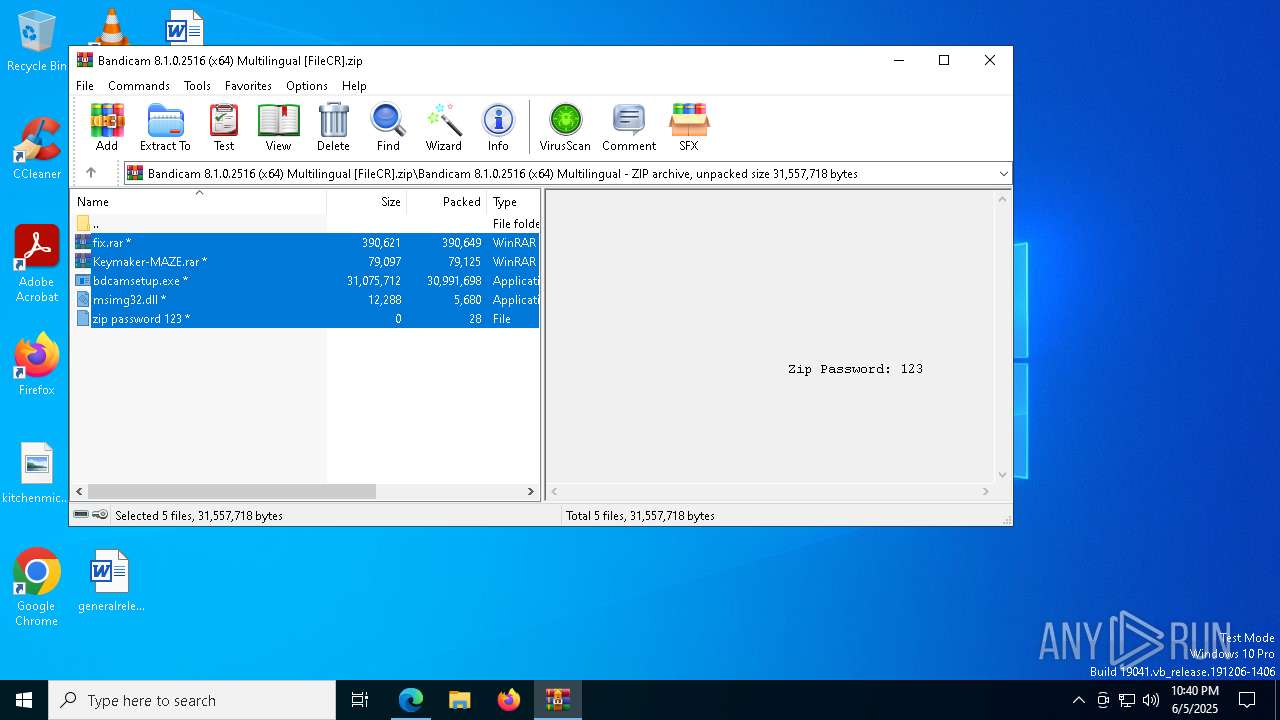This screenshot has width=1280, height=720.
Task: Open Task View button
Action: [360, 700]
